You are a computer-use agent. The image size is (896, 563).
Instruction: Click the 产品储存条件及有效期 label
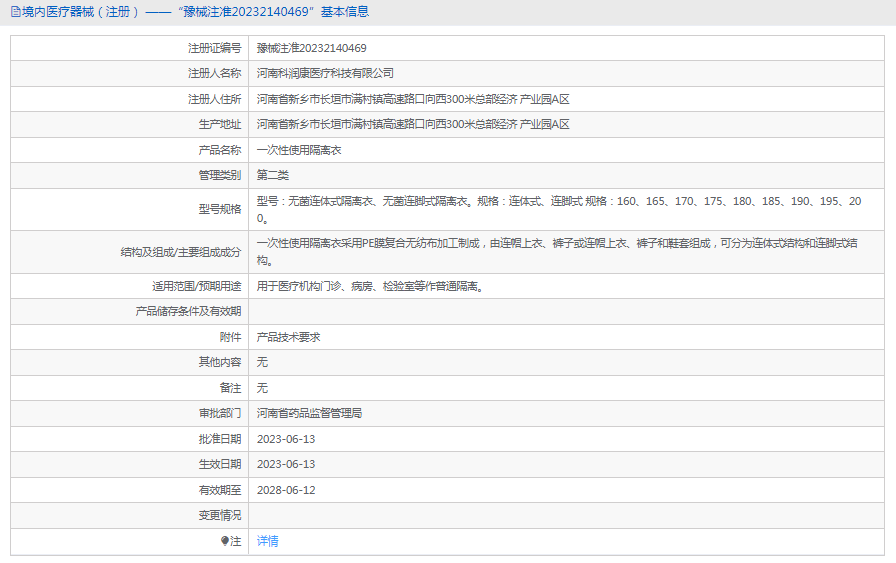coord(189,312)
